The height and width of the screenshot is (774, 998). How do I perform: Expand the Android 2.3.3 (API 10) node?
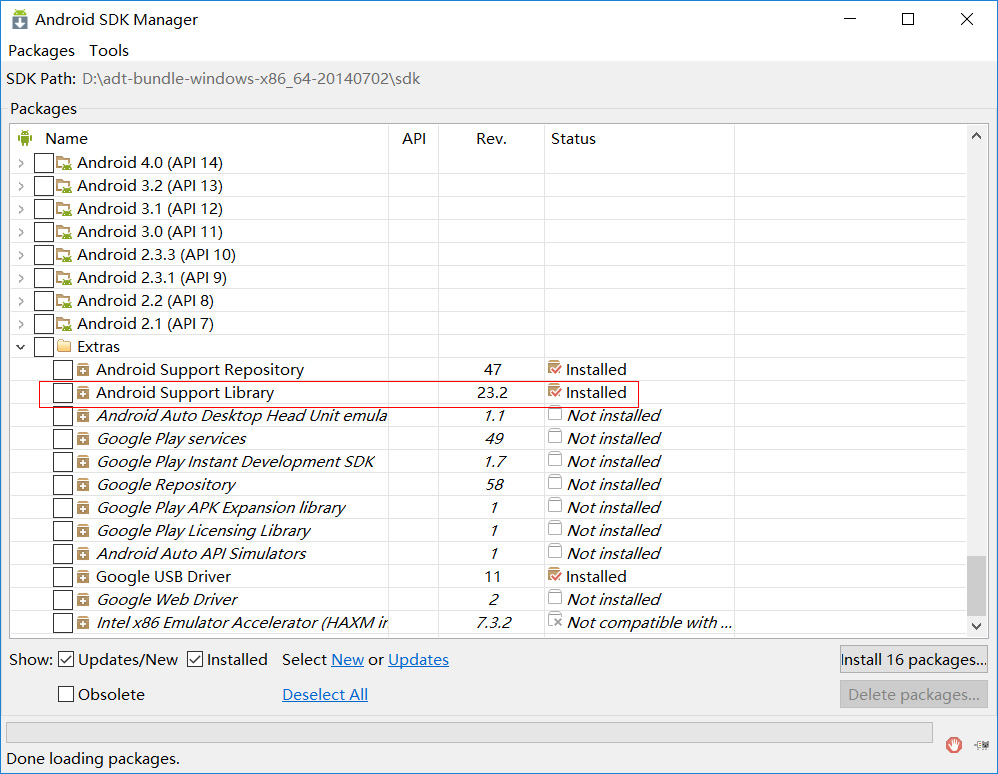pos(21,255)
